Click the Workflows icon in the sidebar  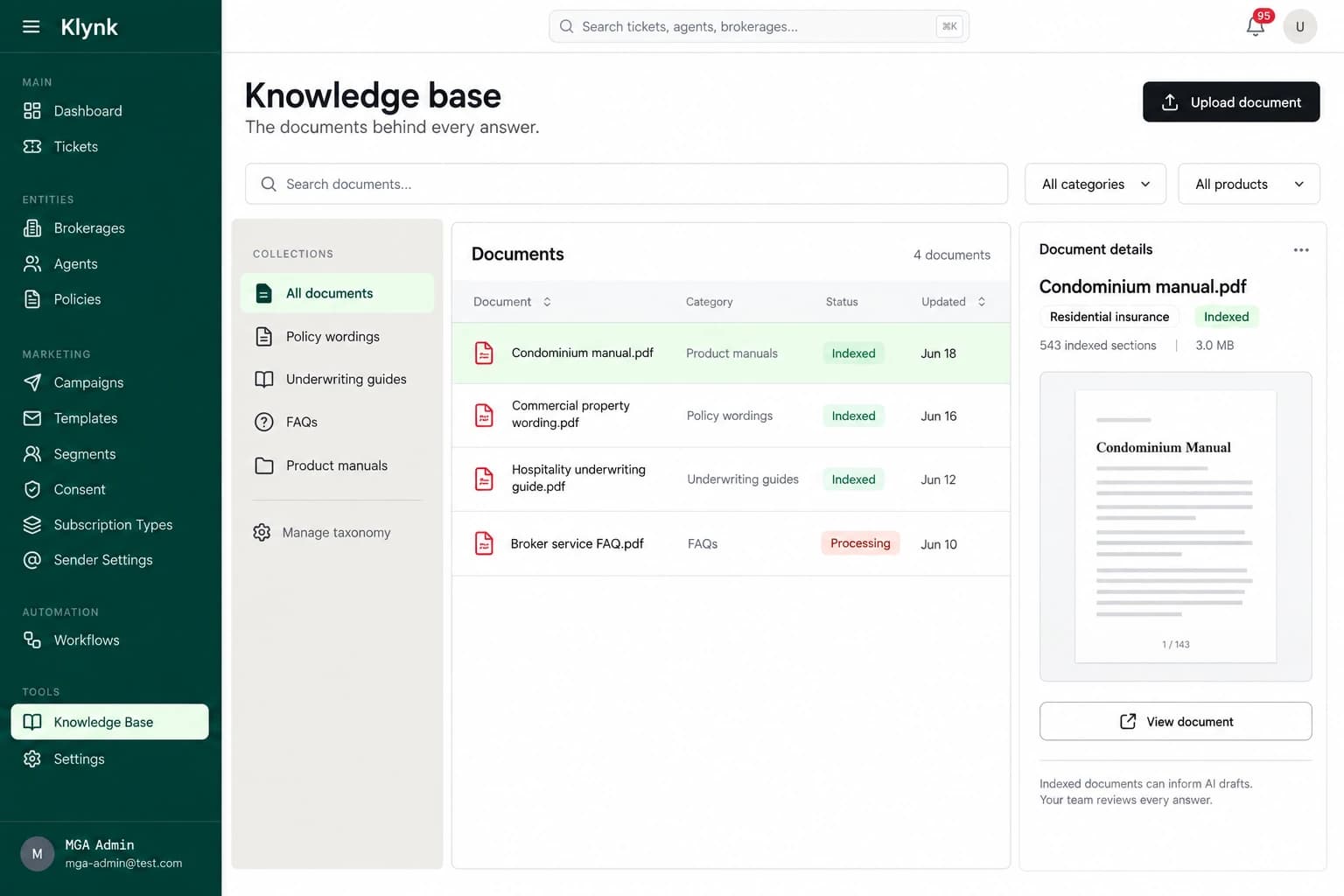(32, 640)
